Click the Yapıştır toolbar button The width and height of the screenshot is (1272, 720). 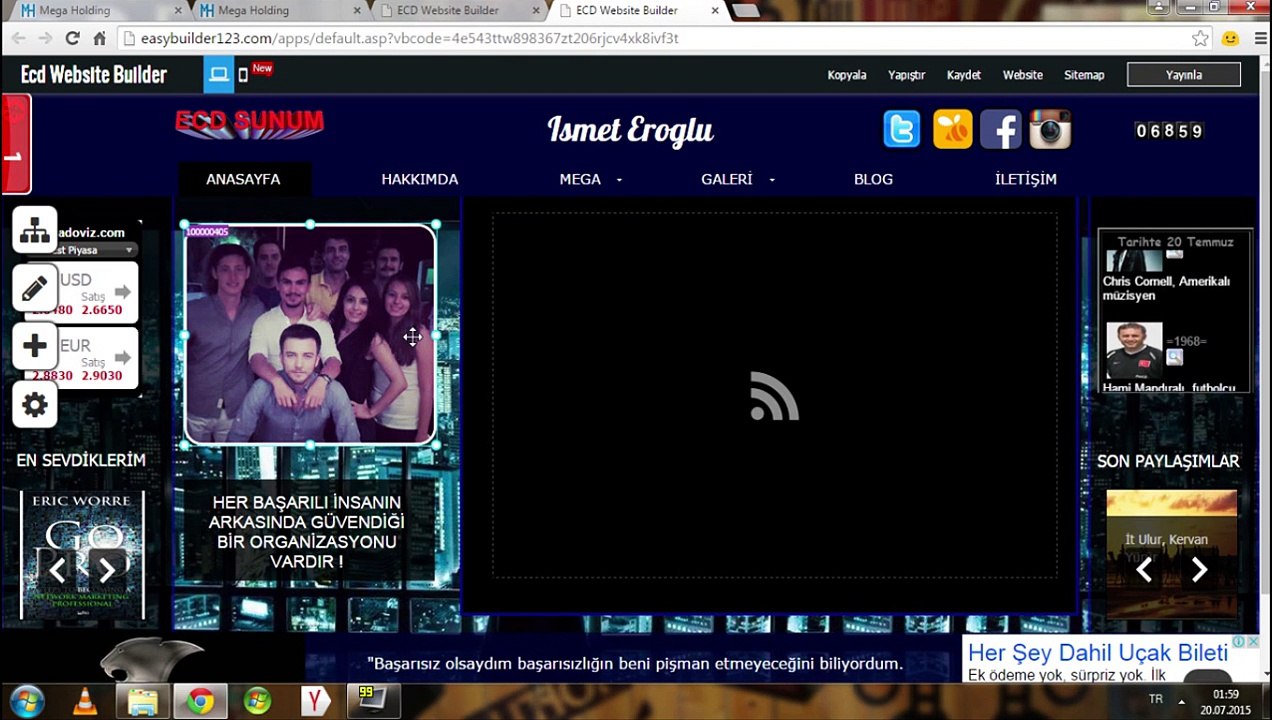click(x=907, y=75)
